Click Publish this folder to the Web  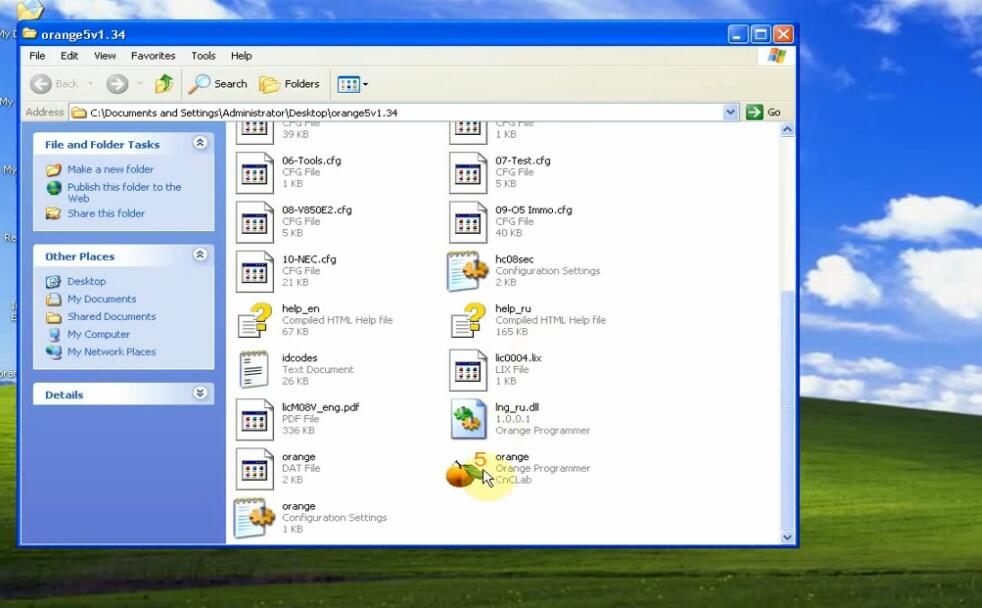coord(124,192)
